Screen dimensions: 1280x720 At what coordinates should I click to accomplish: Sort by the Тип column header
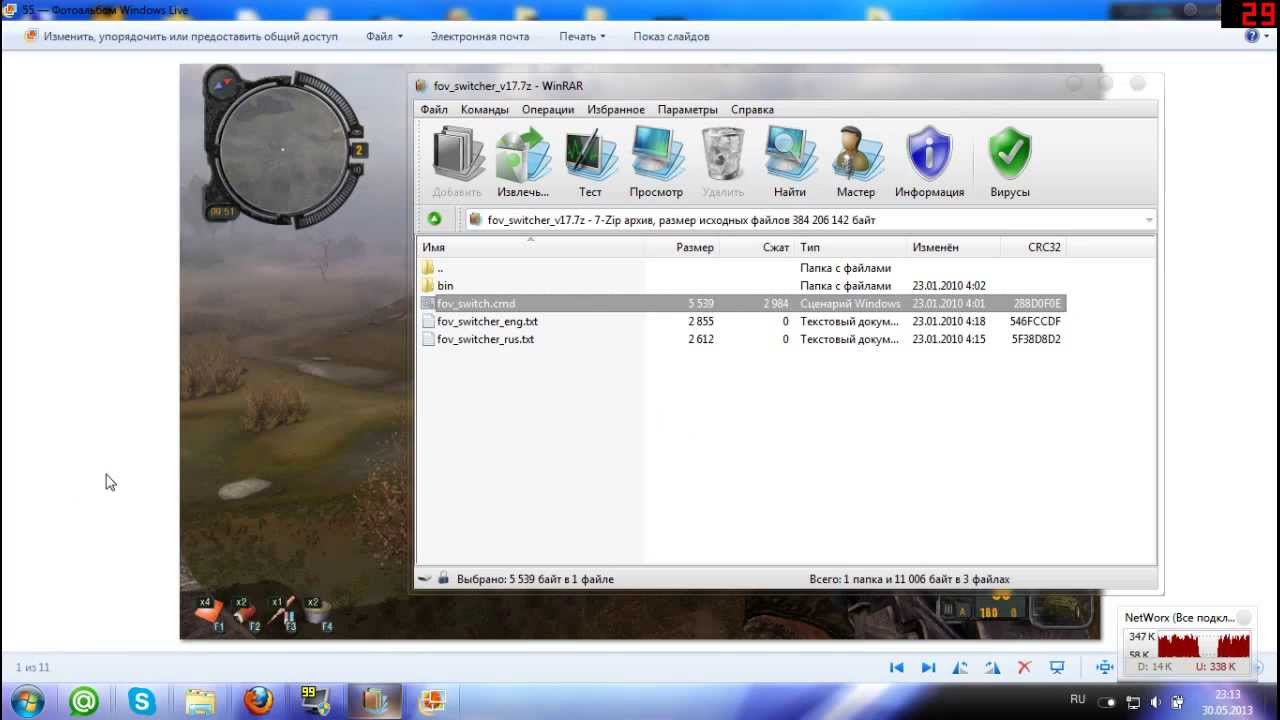pos(850,247)
